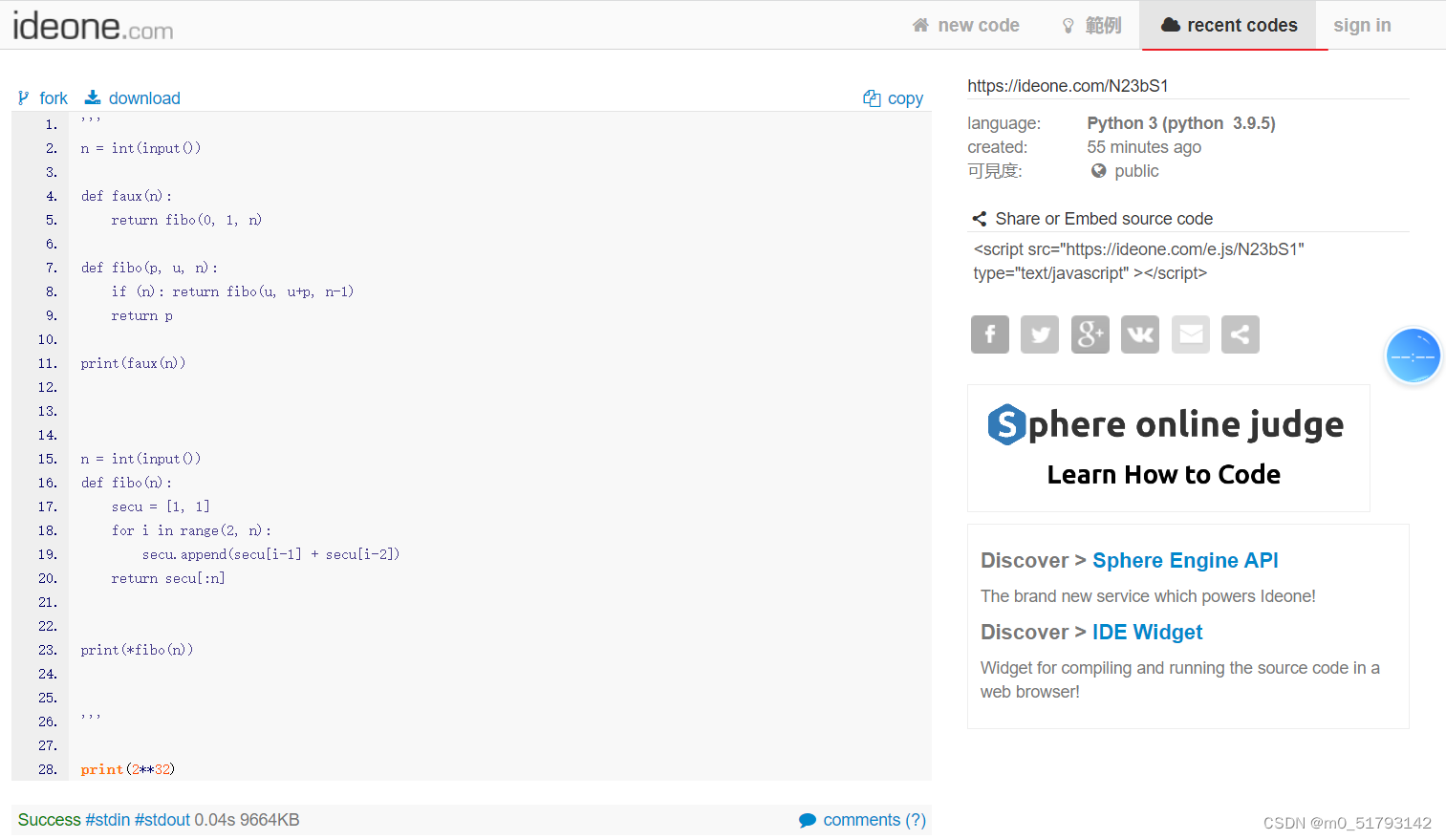Open the IDE Widget link
1446x840 pixels.
(1147, 632)
